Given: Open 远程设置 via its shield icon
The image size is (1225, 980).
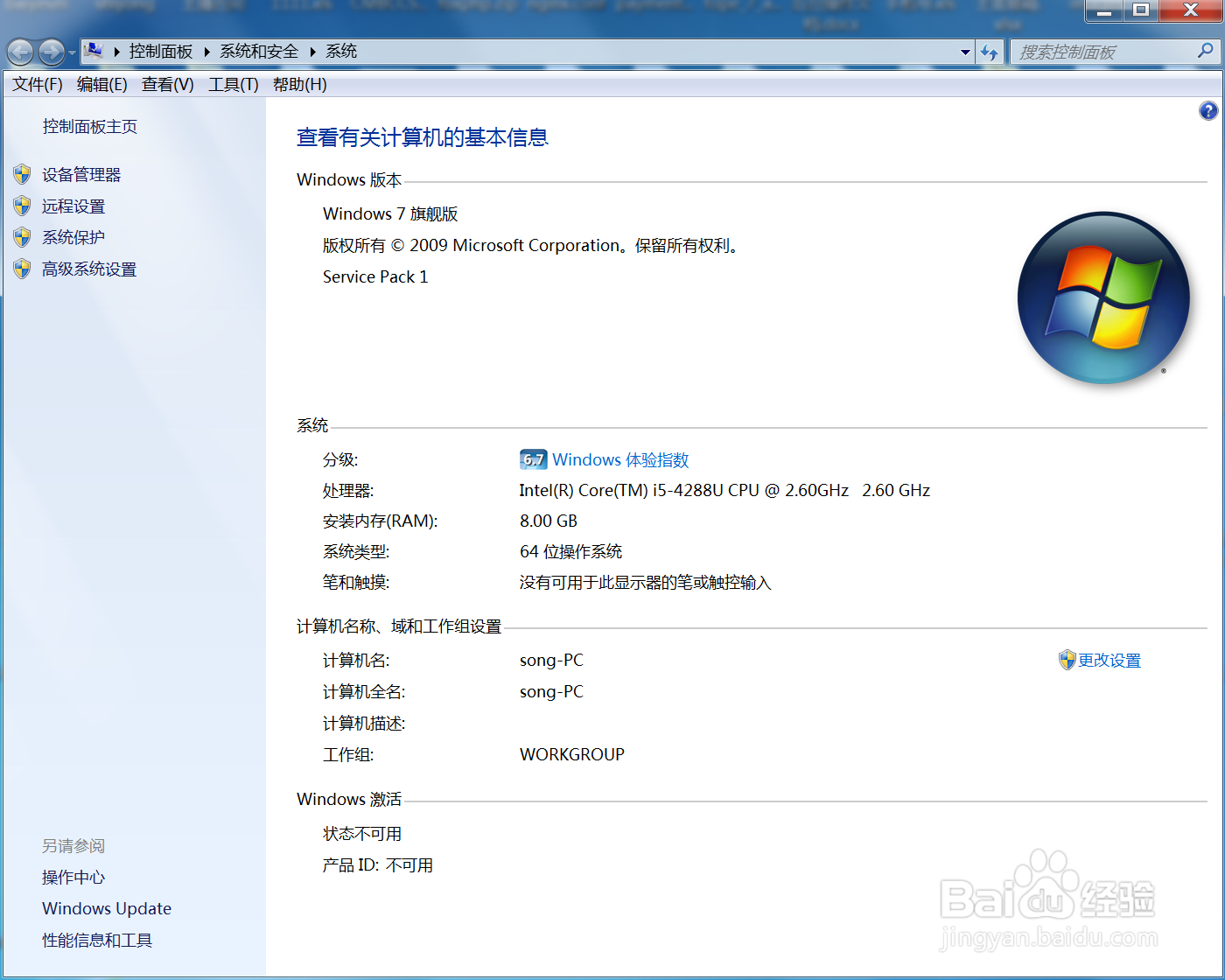Looking at the screenshot, I should pyautogui.click(x=21, y=206).
